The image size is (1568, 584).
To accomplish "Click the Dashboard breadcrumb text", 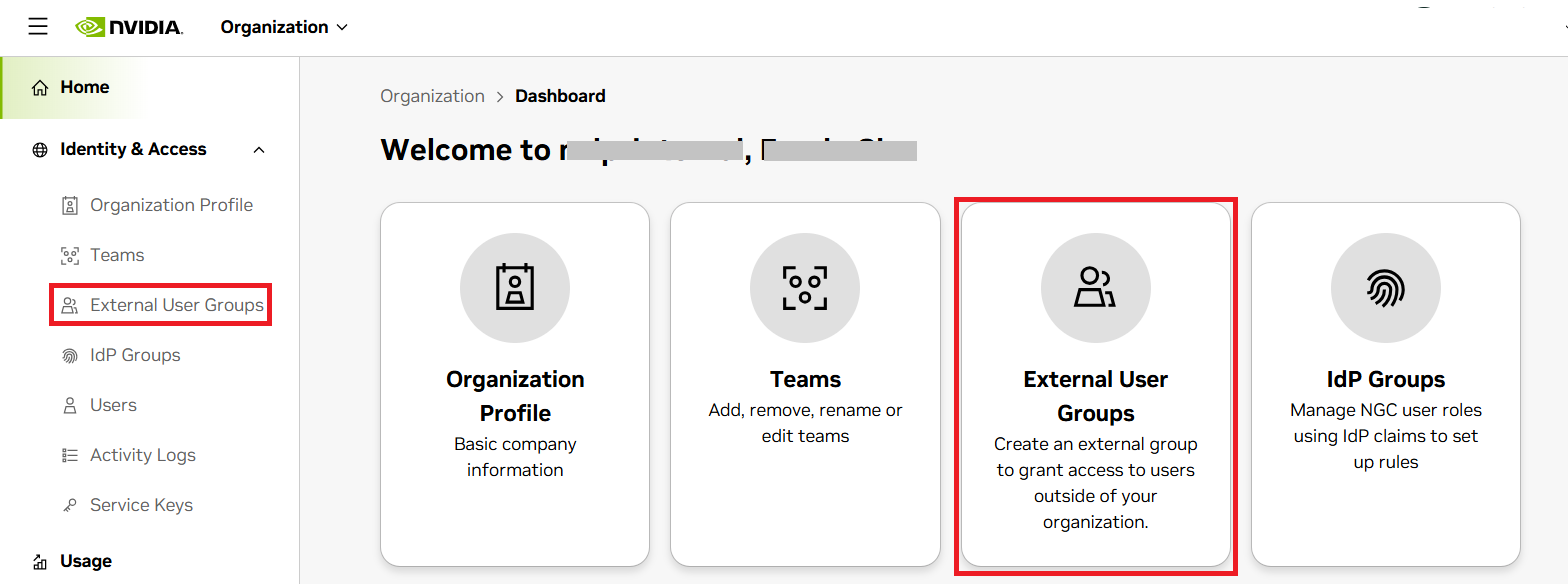I will click(560, 96).
